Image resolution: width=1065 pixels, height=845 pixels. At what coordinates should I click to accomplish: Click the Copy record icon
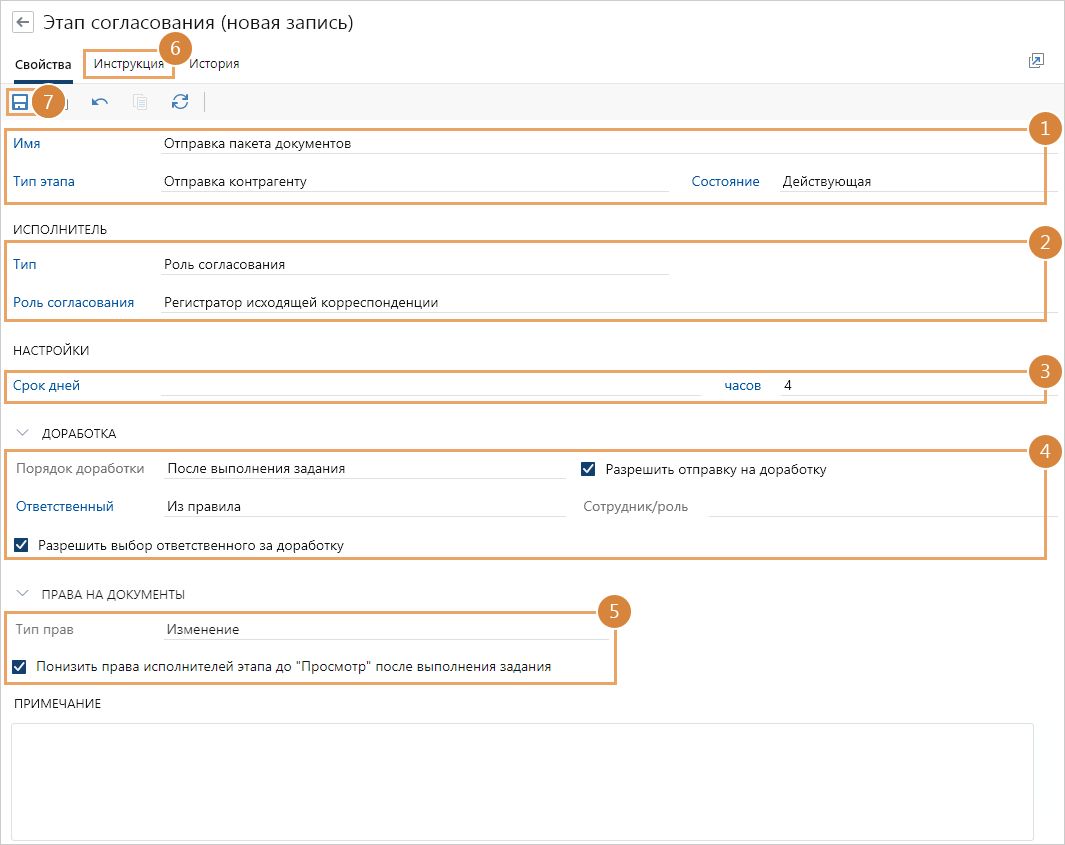(140, 101)
